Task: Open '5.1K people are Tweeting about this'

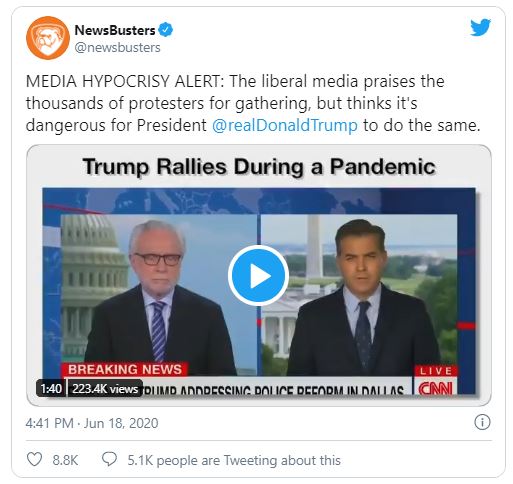Action: (x=234, y=460)
